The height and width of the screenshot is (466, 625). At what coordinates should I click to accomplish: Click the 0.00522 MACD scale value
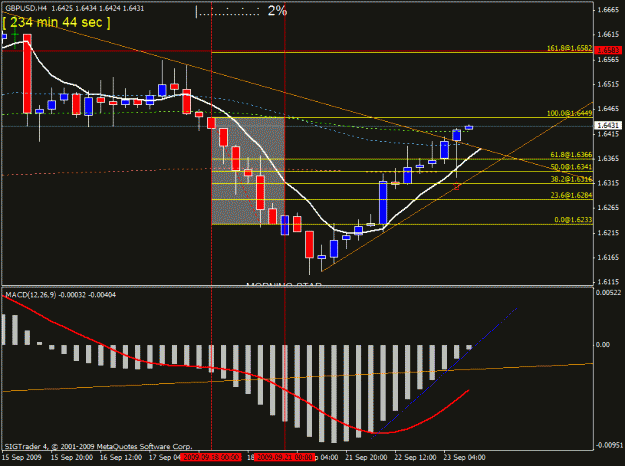pos(608,293)
